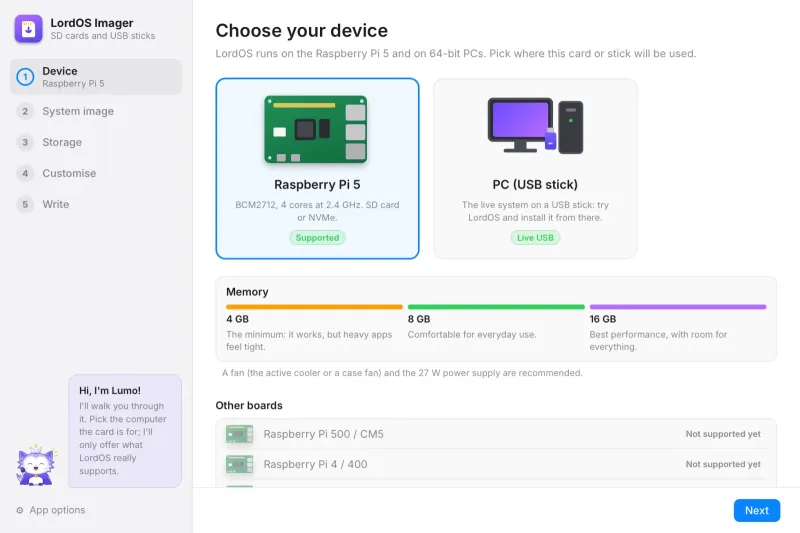Click the Best performance description text
The height and width of the screenshot is (533, 800).
point(658,341)
